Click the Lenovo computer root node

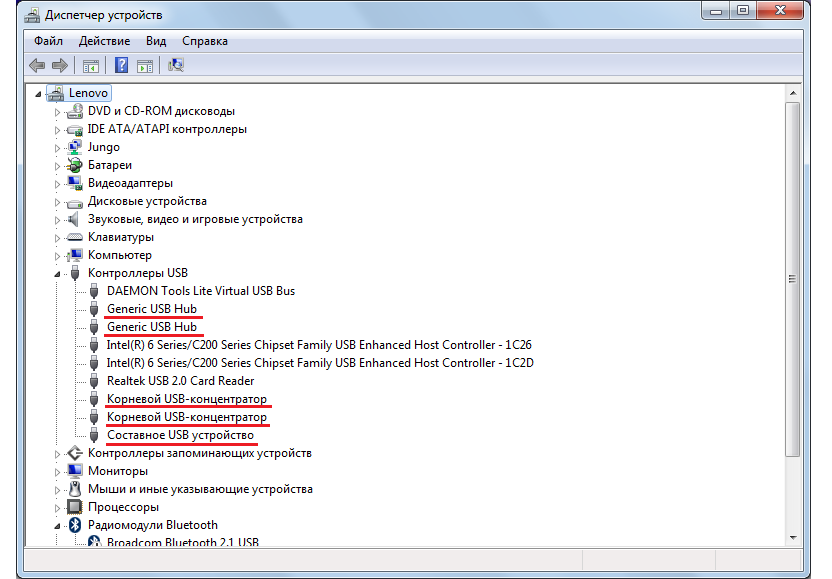click(x=88, y=93)
